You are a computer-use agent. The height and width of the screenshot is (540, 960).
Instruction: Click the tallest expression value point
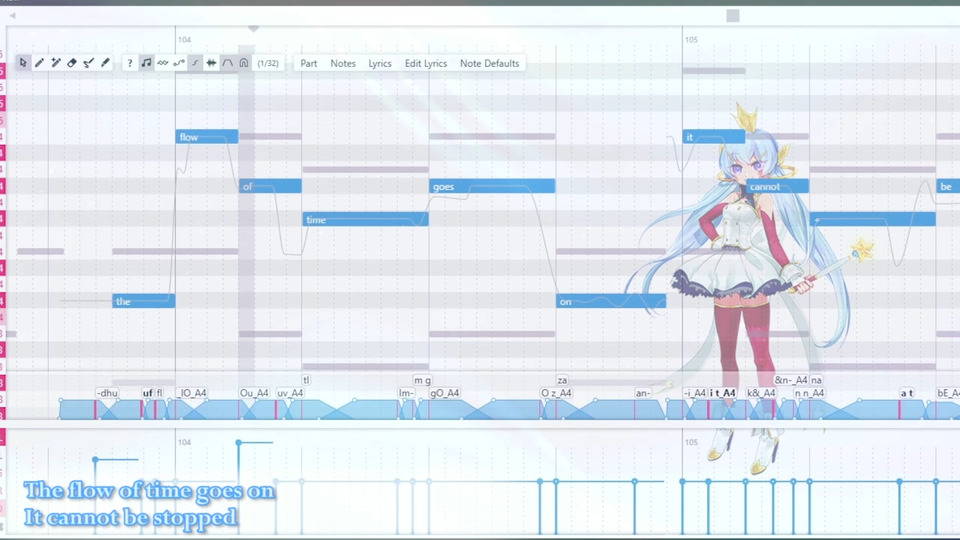(x=239, y=442)
